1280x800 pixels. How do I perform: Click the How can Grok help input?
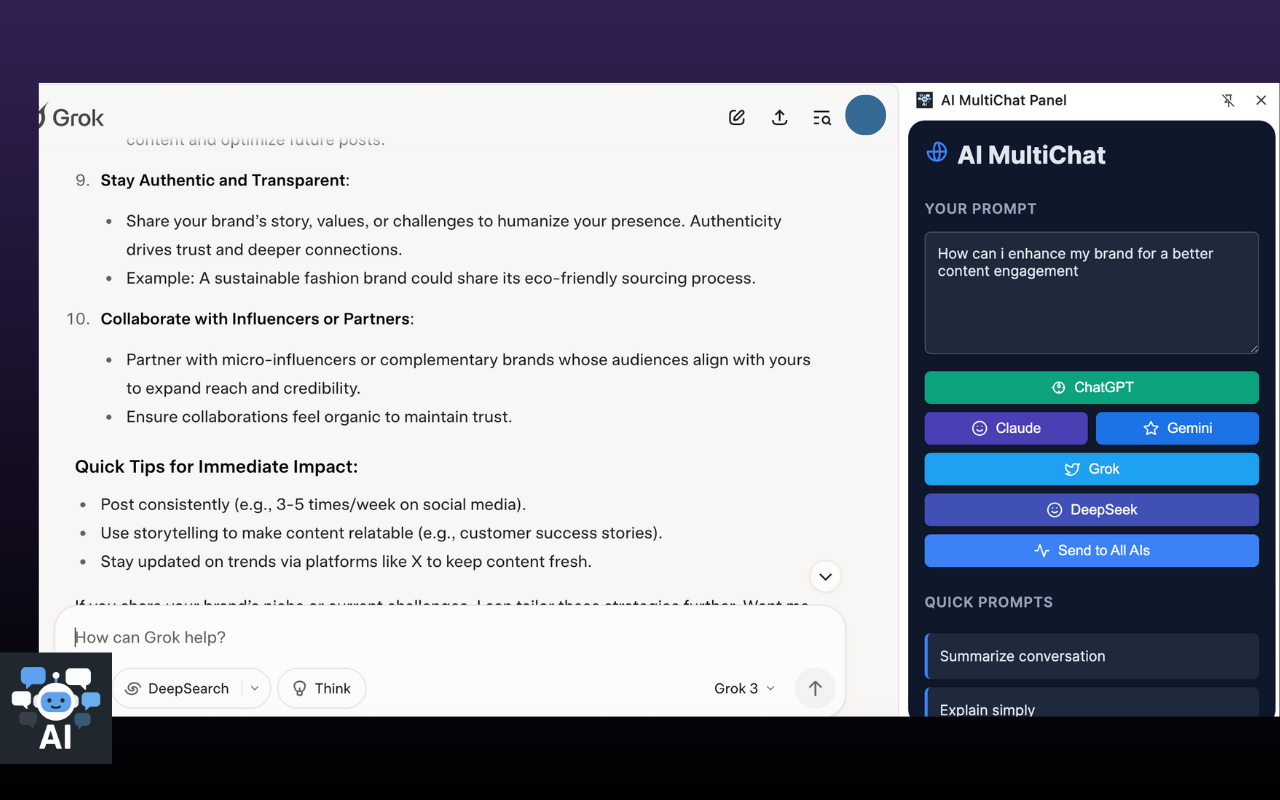450,637
